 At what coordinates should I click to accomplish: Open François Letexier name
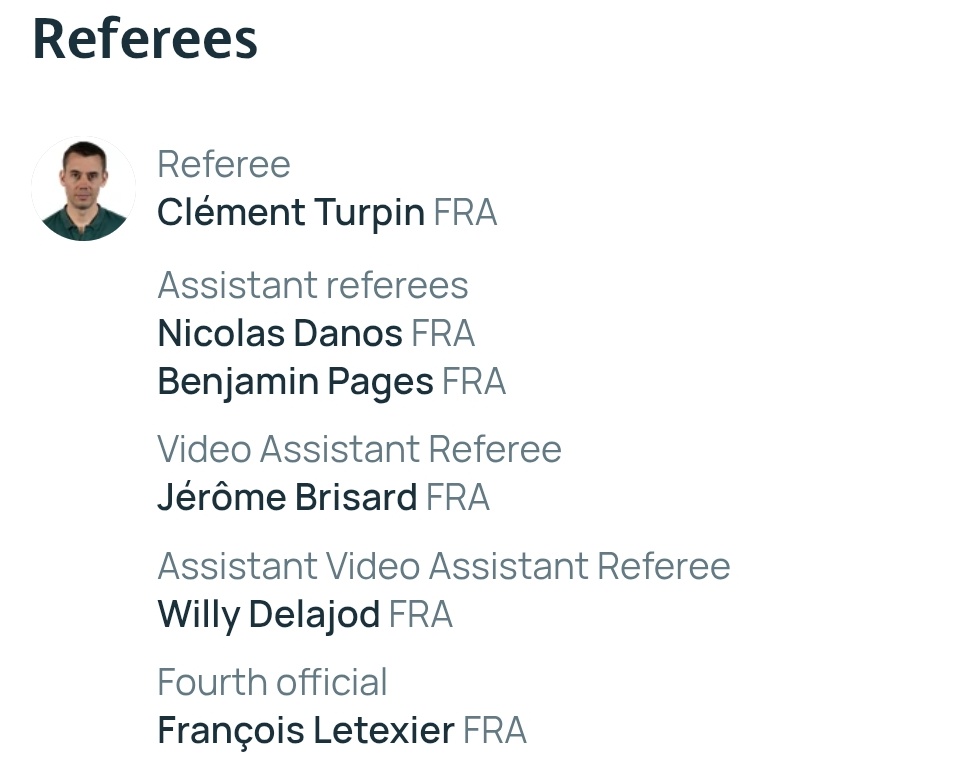305,731
